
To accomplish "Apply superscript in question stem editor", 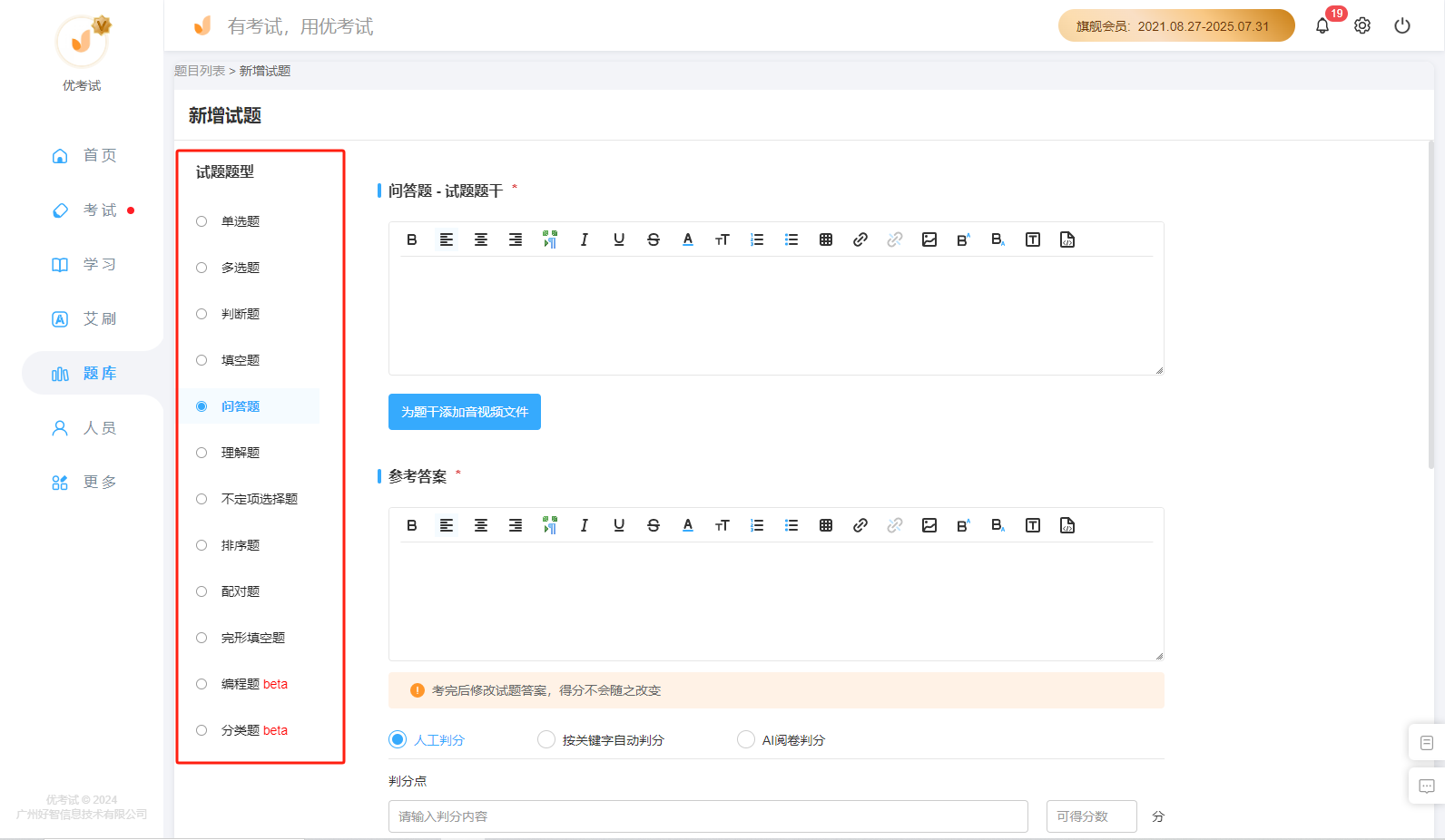I will pos(964,239).
